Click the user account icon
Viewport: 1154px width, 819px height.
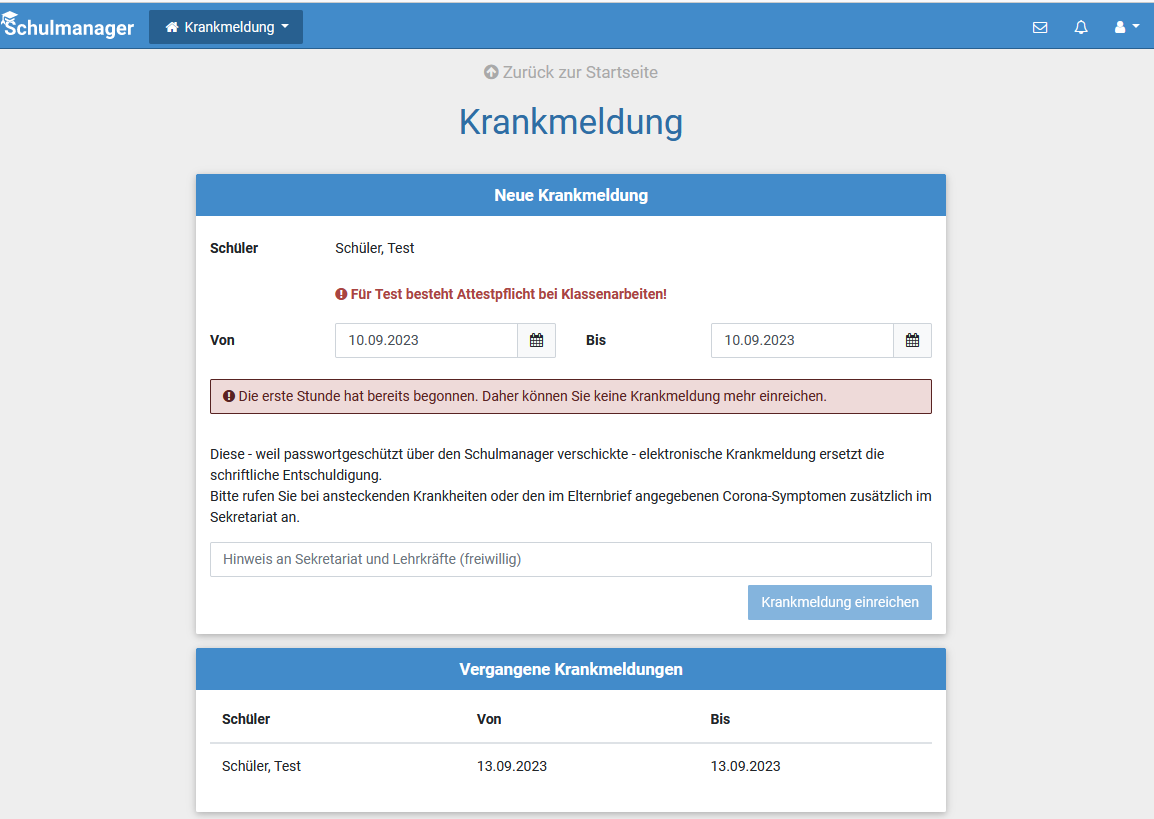(x=1120, y=28)
